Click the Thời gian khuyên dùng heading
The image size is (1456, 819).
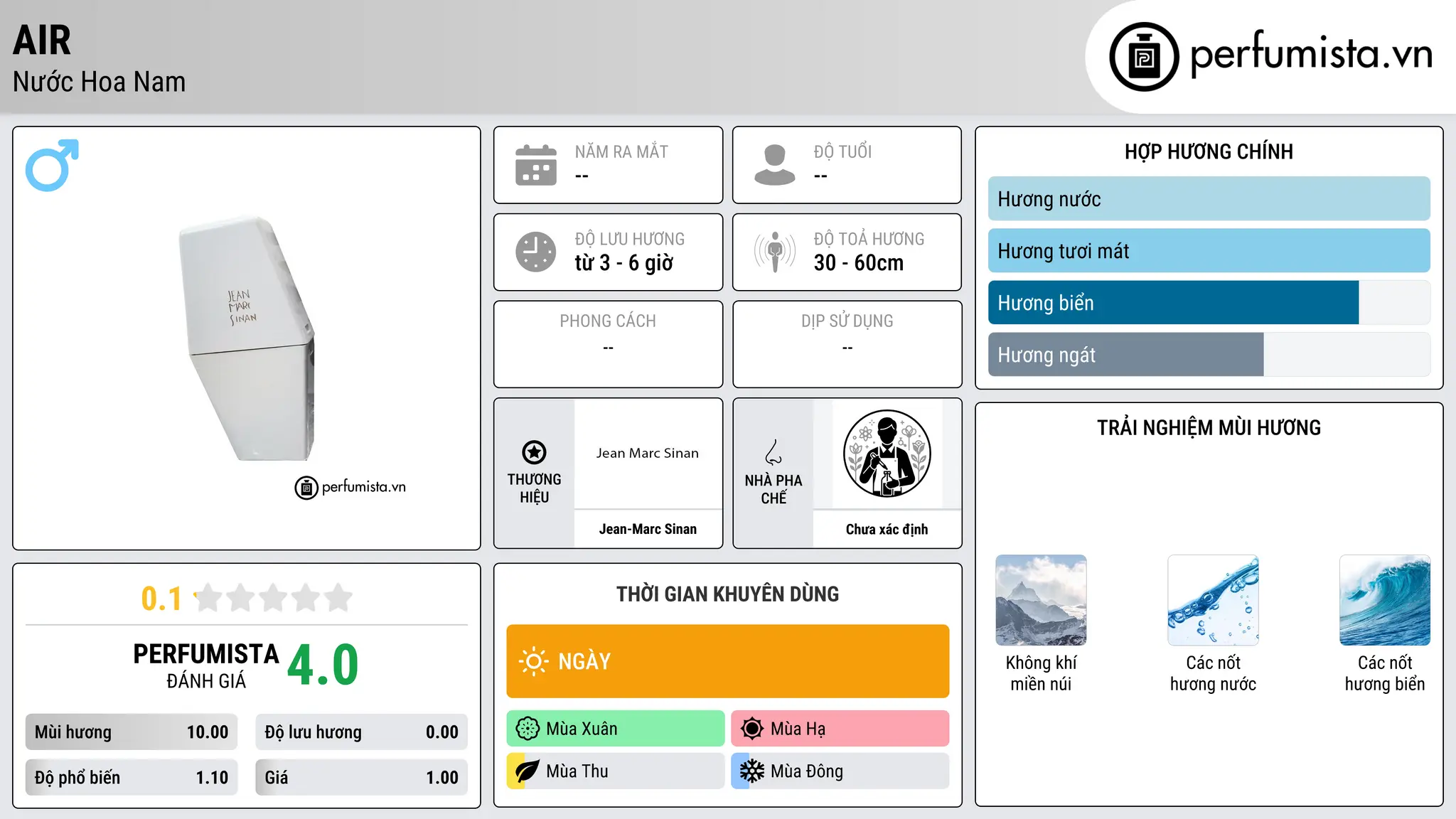pyautogui.click(x=728, y=594)
